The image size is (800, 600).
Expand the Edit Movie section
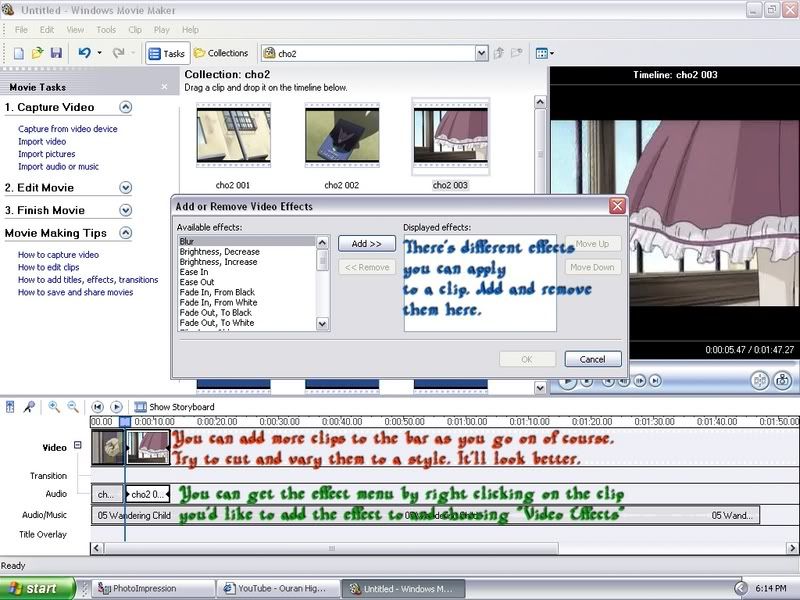click(126, 188)
